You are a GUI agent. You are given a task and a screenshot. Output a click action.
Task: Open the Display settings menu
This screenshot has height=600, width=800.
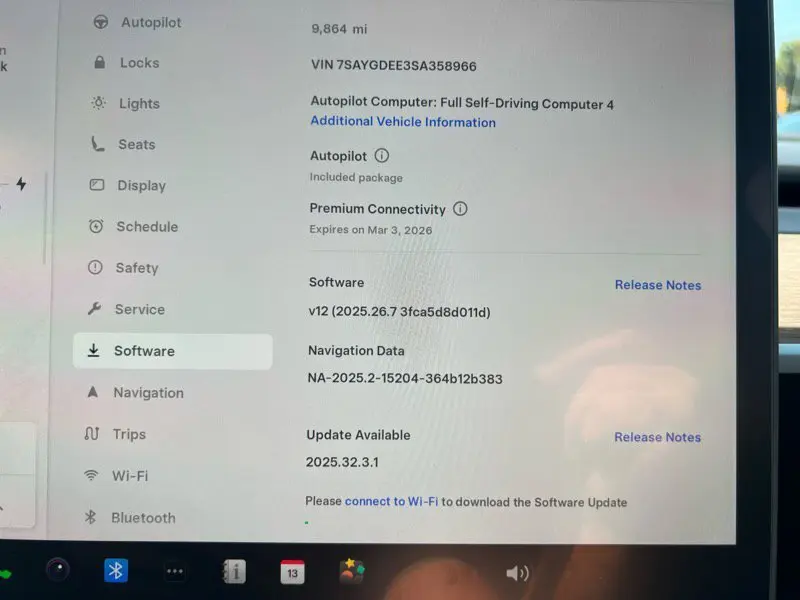(x=129, y=185)
